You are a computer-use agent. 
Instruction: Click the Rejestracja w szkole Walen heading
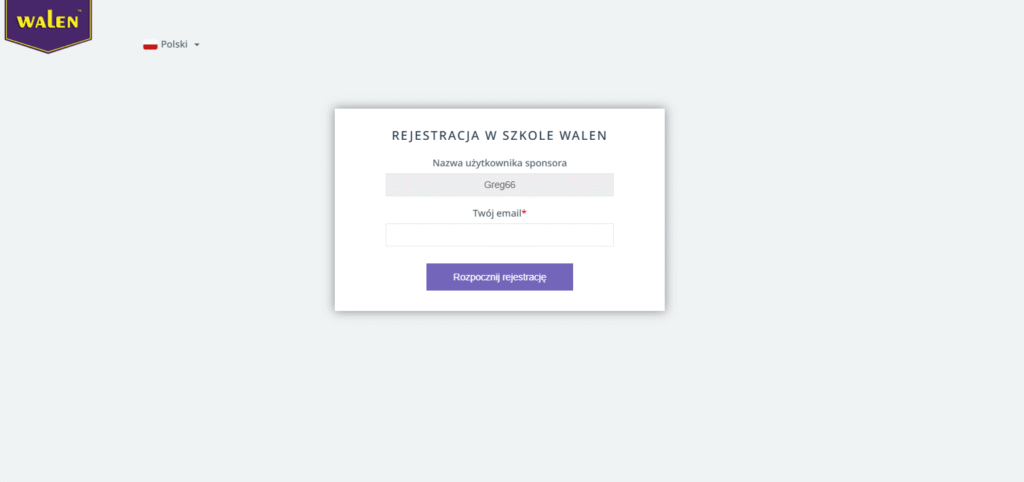499,135
